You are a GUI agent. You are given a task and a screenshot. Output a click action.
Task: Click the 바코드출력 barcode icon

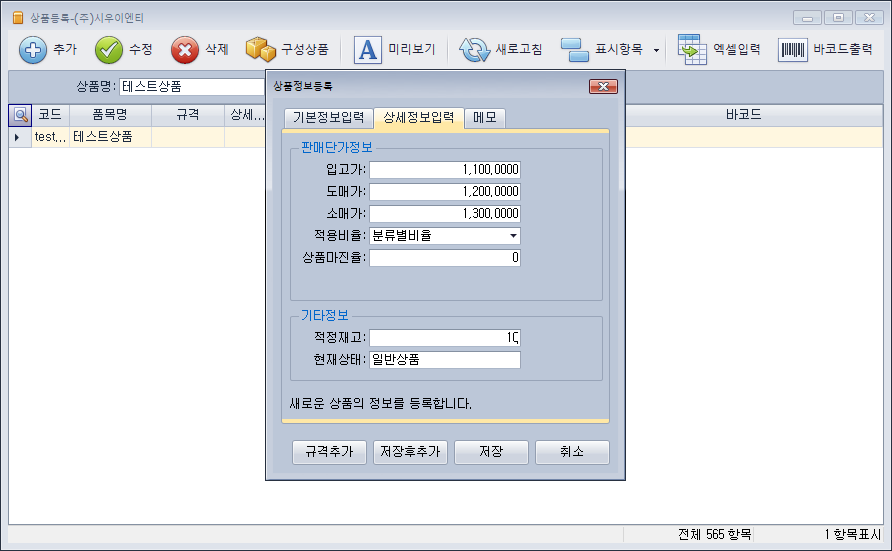pos(792,50)
